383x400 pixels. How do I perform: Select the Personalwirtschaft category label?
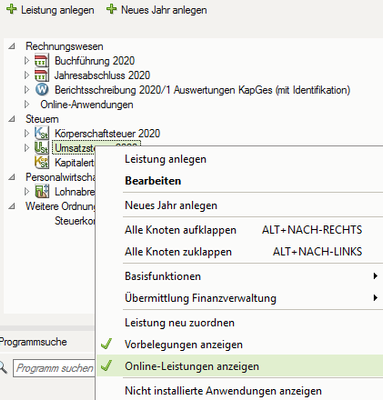(60, 177)
